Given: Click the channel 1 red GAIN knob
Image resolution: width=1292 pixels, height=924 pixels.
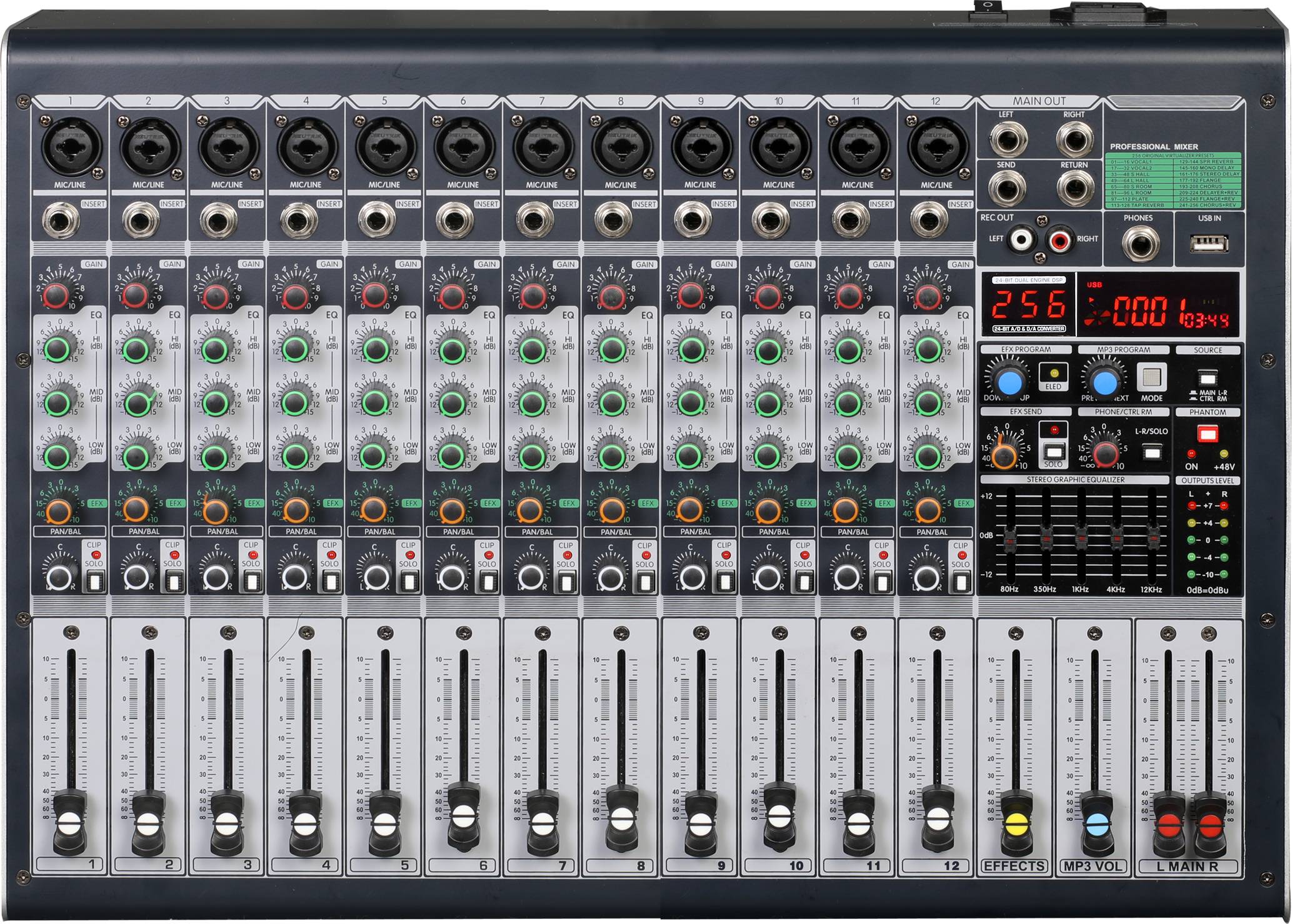Looking at the screenshot, I should click(56, 296).
